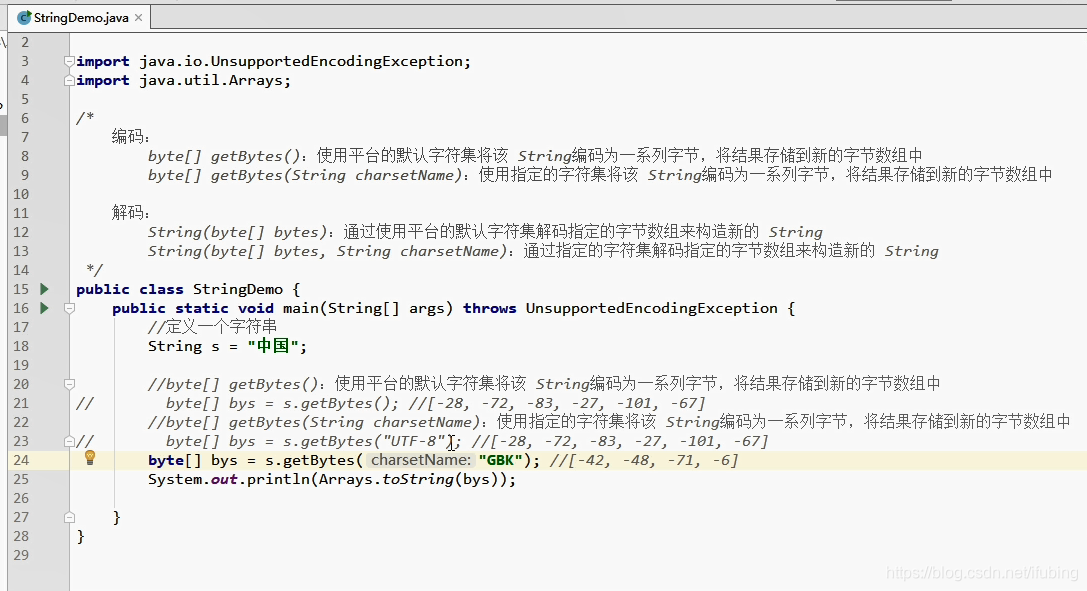Click the throws keyword on line 16
The height and width of the screenshot is (591, 1087).
[489, 308]
